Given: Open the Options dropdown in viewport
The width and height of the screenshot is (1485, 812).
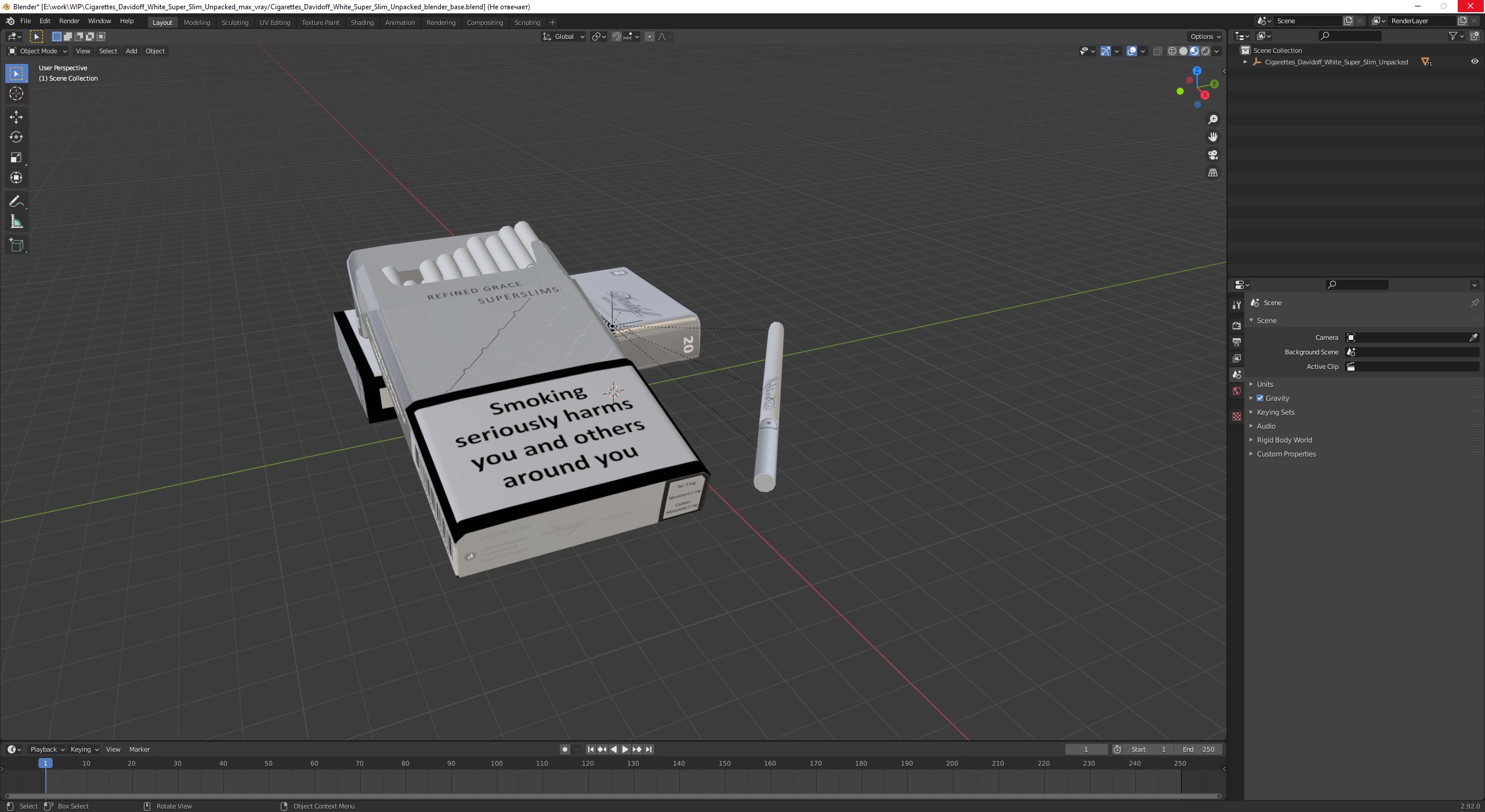Looking at the screenshot, I should click(1205, 37).
